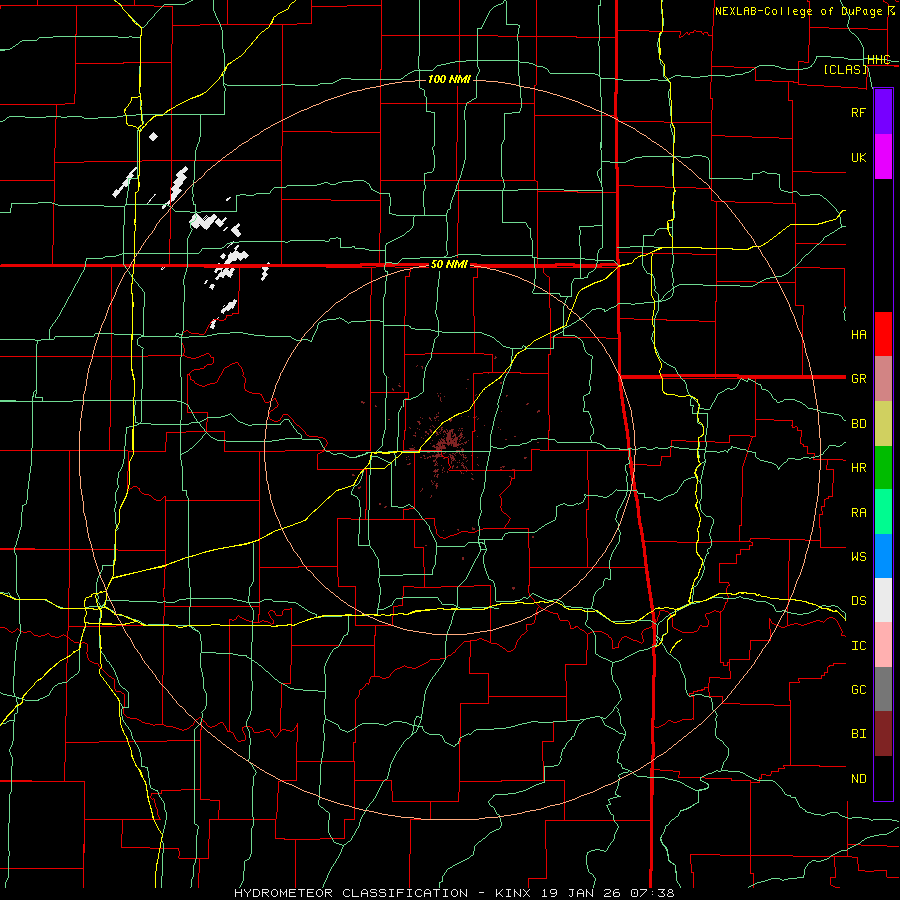Click the UK magenta legend color swatch
900x900 pixels.
point(883,157)
